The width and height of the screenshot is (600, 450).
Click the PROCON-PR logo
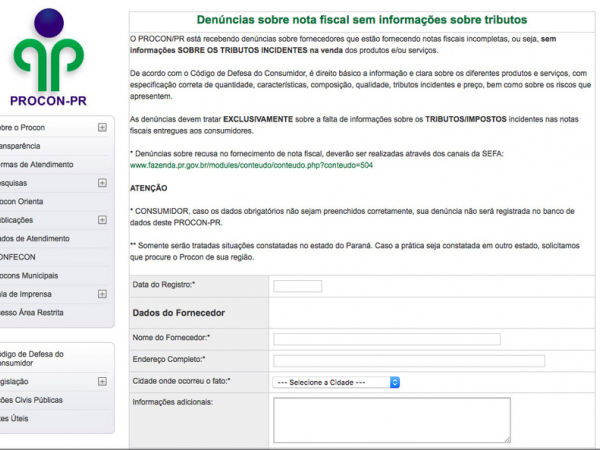tap(49, 57)
